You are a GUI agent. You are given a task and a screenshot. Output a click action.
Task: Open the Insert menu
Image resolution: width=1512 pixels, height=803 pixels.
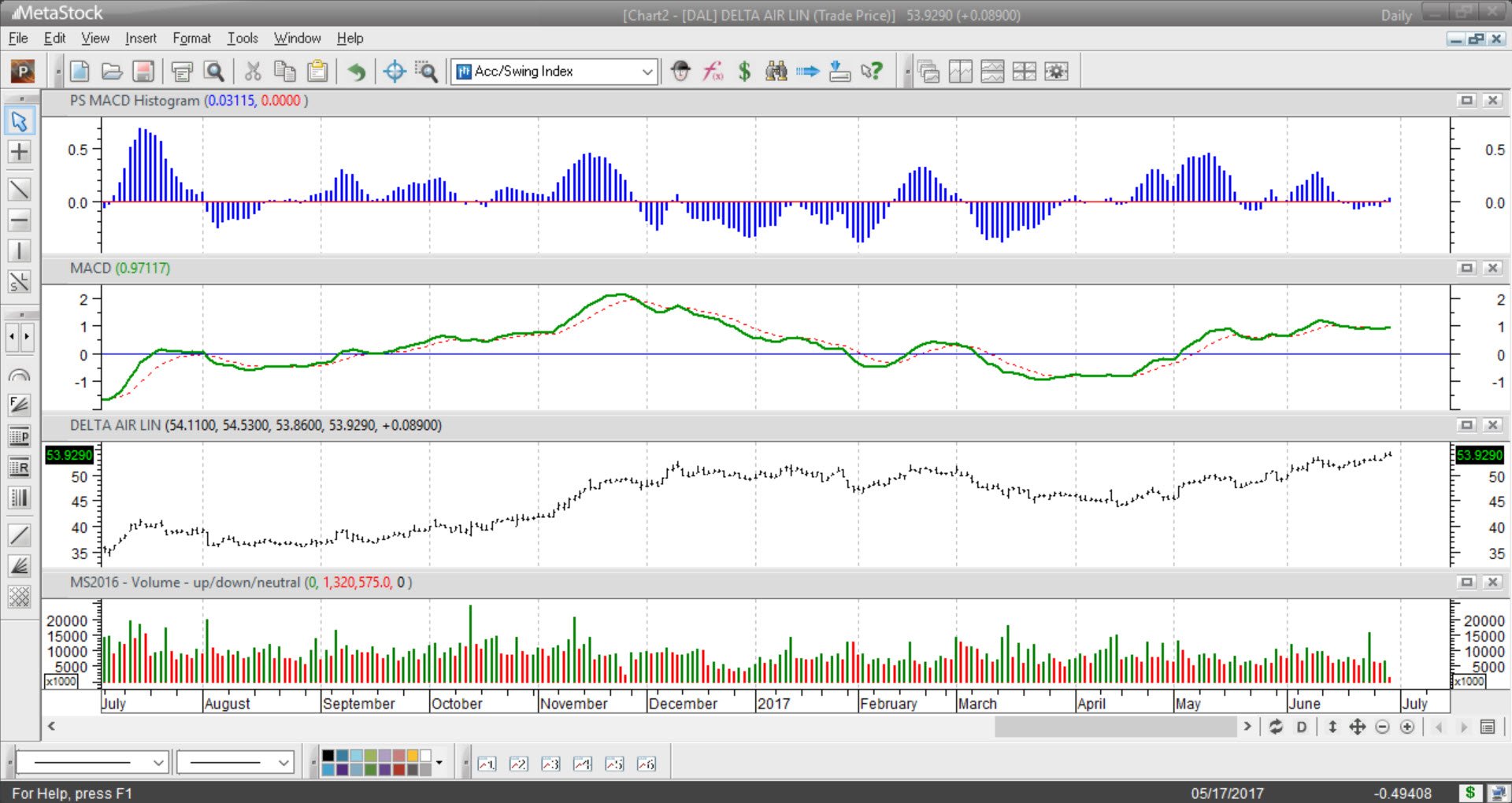click(141, 38)
